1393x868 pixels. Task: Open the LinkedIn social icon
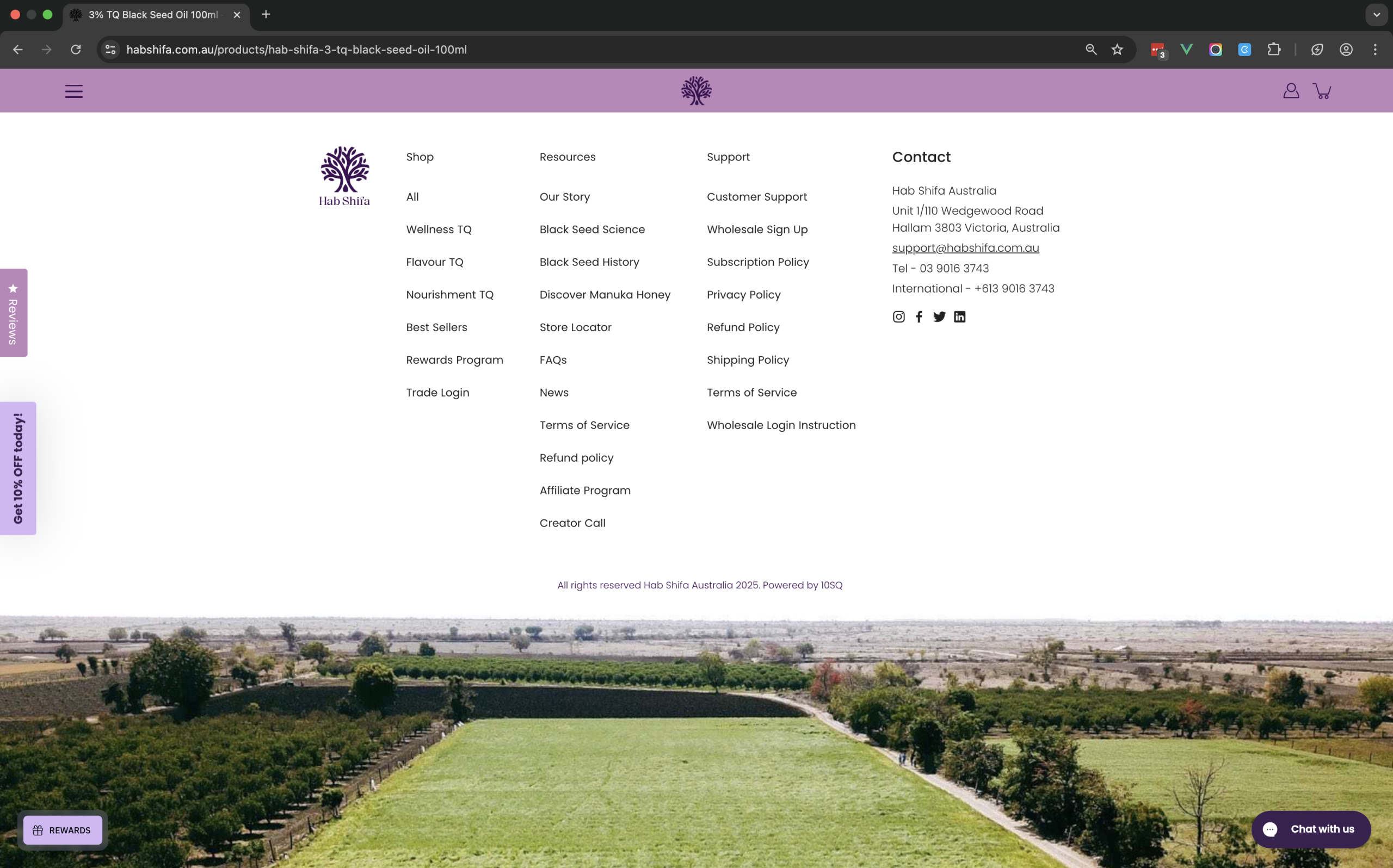959,317
